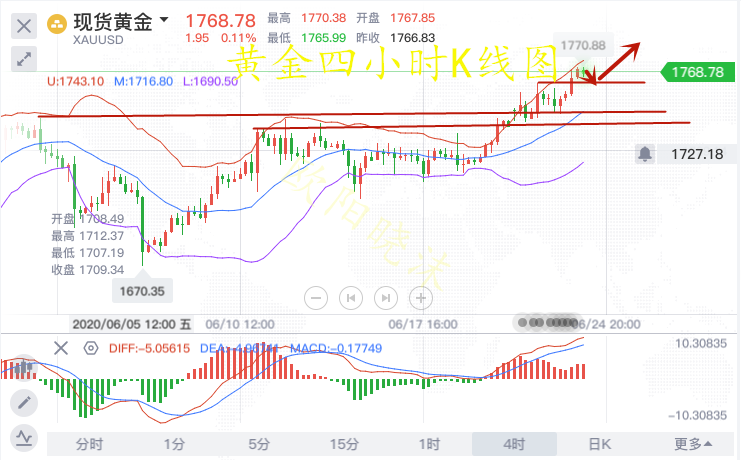Click the gold XAUUSD symbol logo
Screen dimensions: 741x460
57,24
